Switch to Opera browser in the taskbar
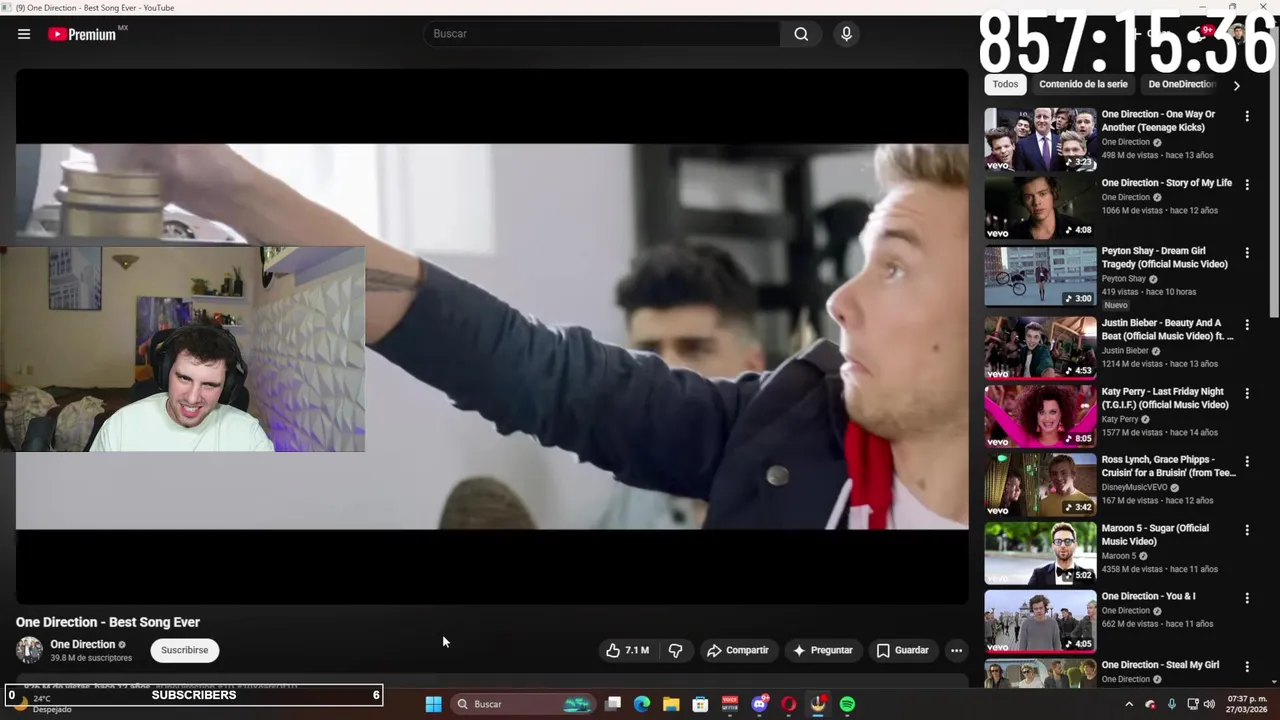Viewport: 1280px width, 720px height. (x=788, y=704)
